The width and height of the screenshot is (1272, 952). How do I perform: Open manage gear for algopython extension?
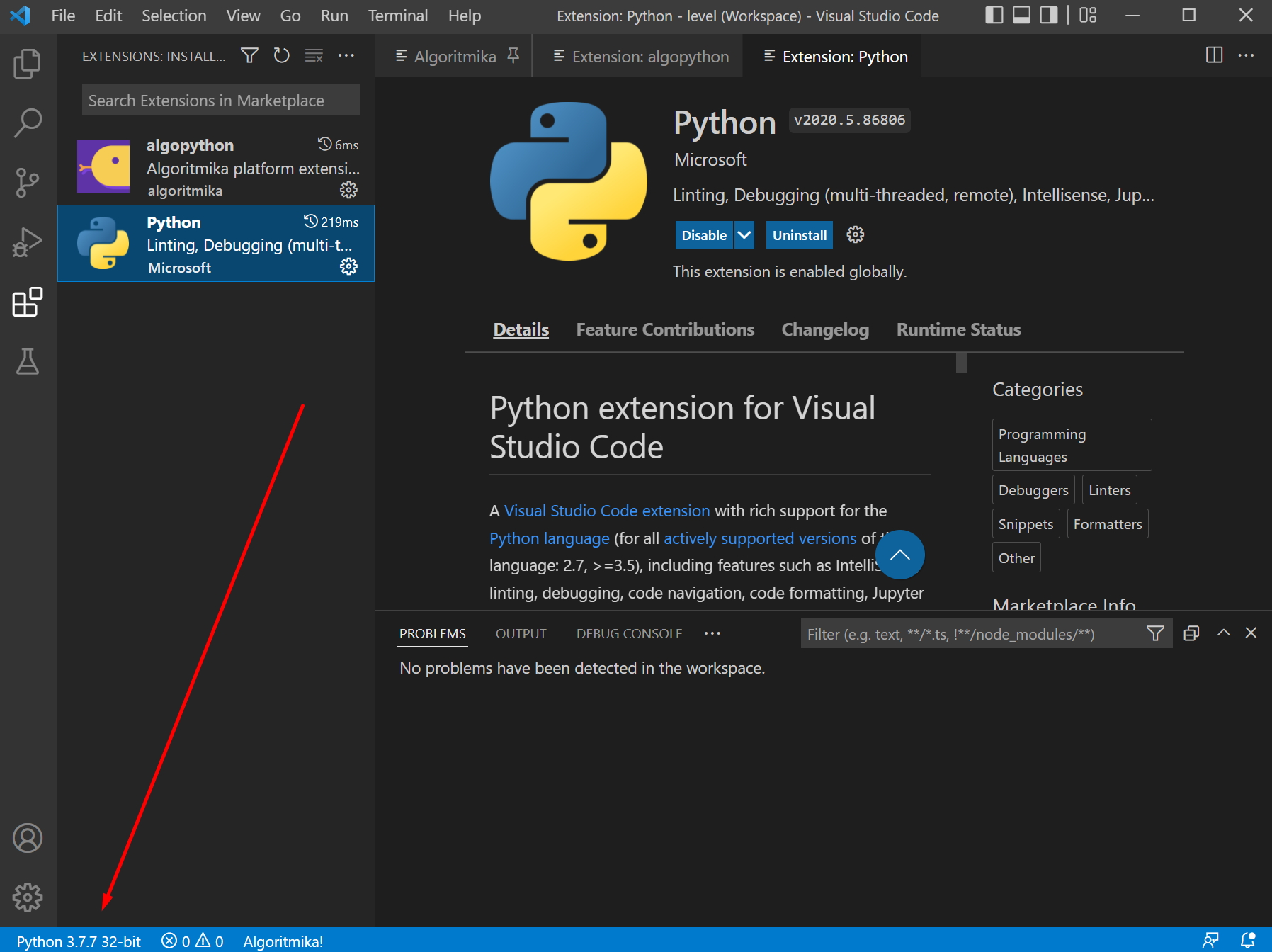coord(348,190)
